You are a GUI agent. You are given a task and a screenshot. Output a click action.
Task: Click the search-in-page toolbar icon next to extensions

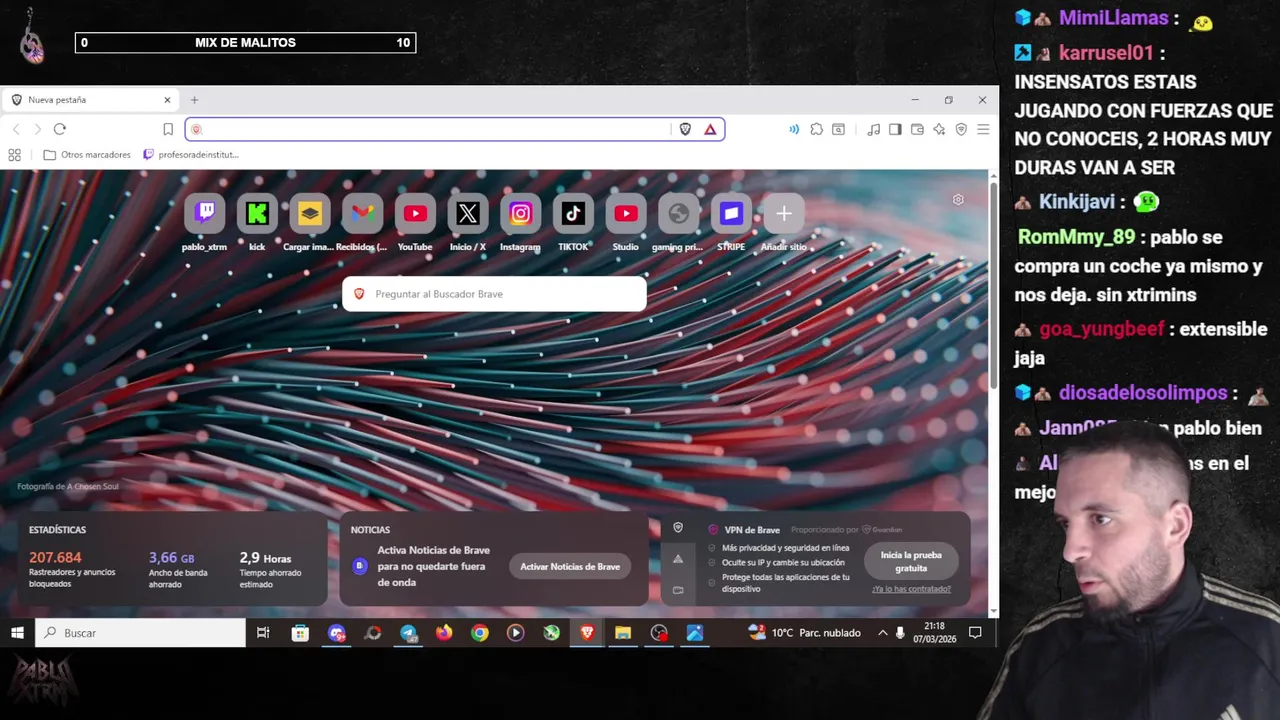pos(839,129)
